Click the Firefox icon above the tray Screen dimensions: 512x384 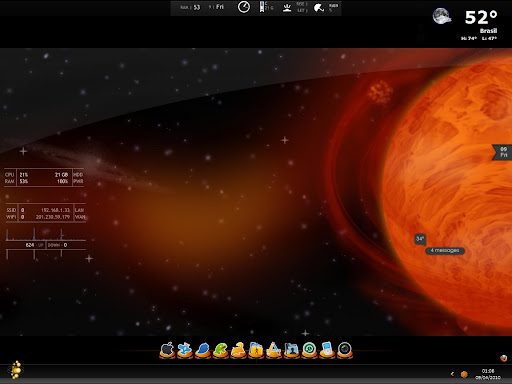coord(503,358)
